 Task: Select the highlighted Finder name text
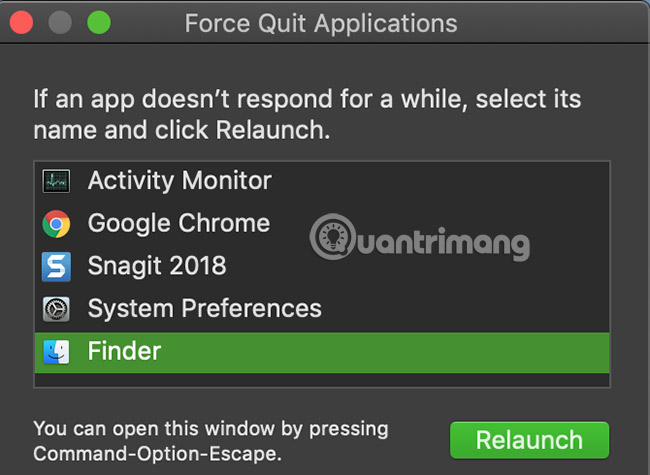tap(124, 352)
